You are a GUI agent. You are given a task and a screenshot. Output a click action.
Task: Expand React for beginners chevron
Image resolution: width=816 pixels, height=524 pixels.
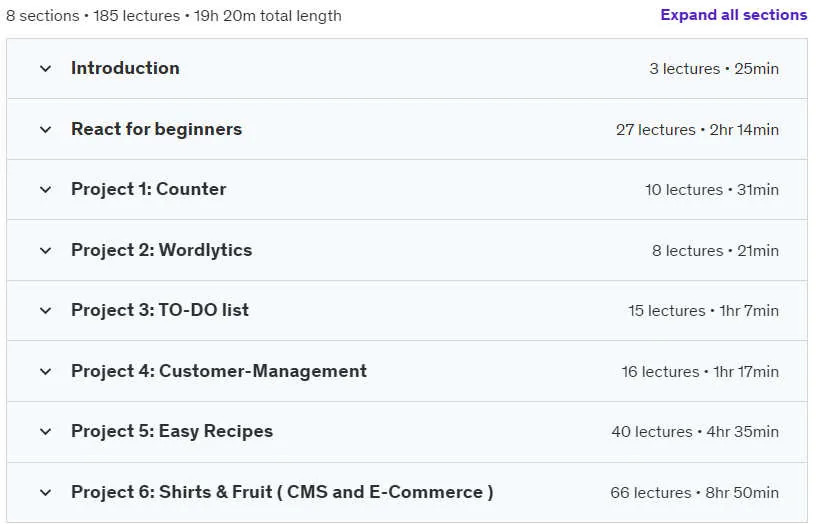[46, 130]
